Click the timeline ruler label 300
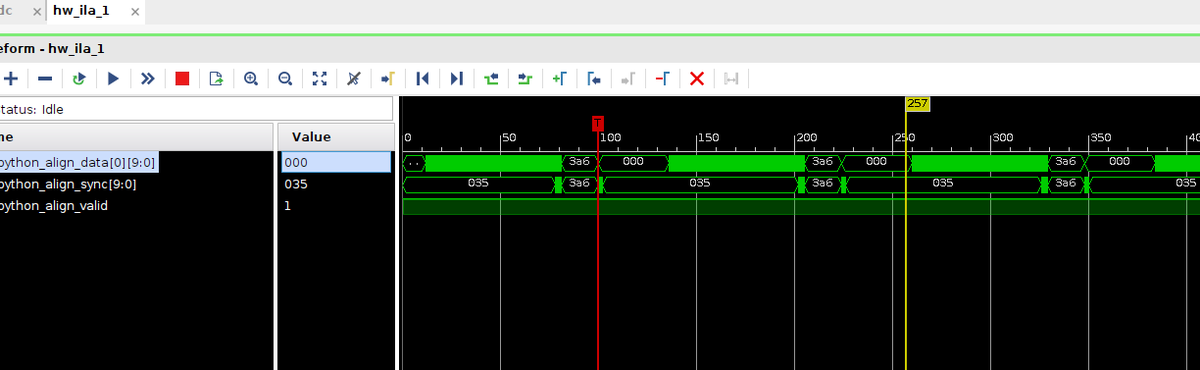Screen dimensions: 1200x370 click(1003, 137)
